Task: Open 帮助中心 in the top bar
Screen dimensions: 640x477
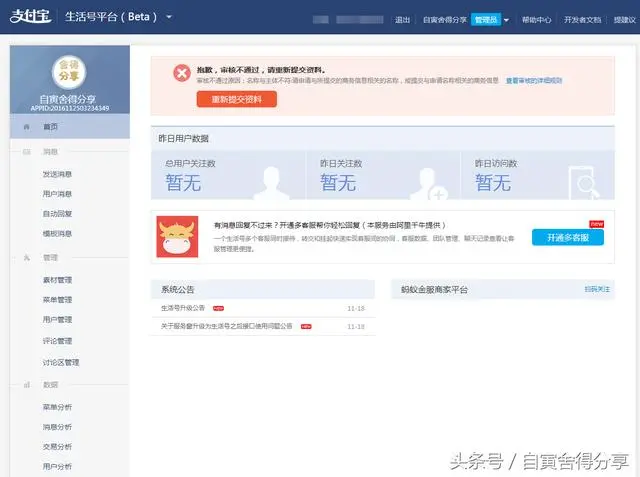Action: tap(536, 20)
